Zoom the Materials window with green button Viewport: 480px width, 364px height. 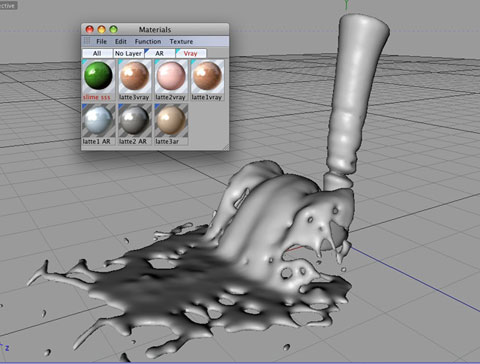click(x=114, y=30)
